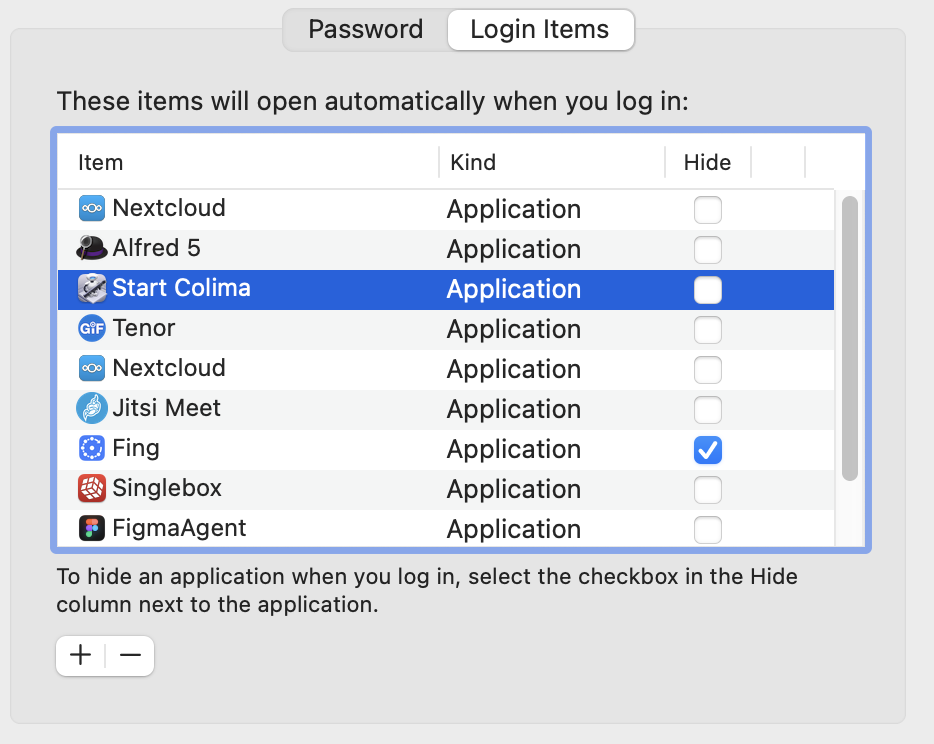This screenshot has height=744, width=934.
Task: Click the Singlebox icon
Action: tap(92, 488)
